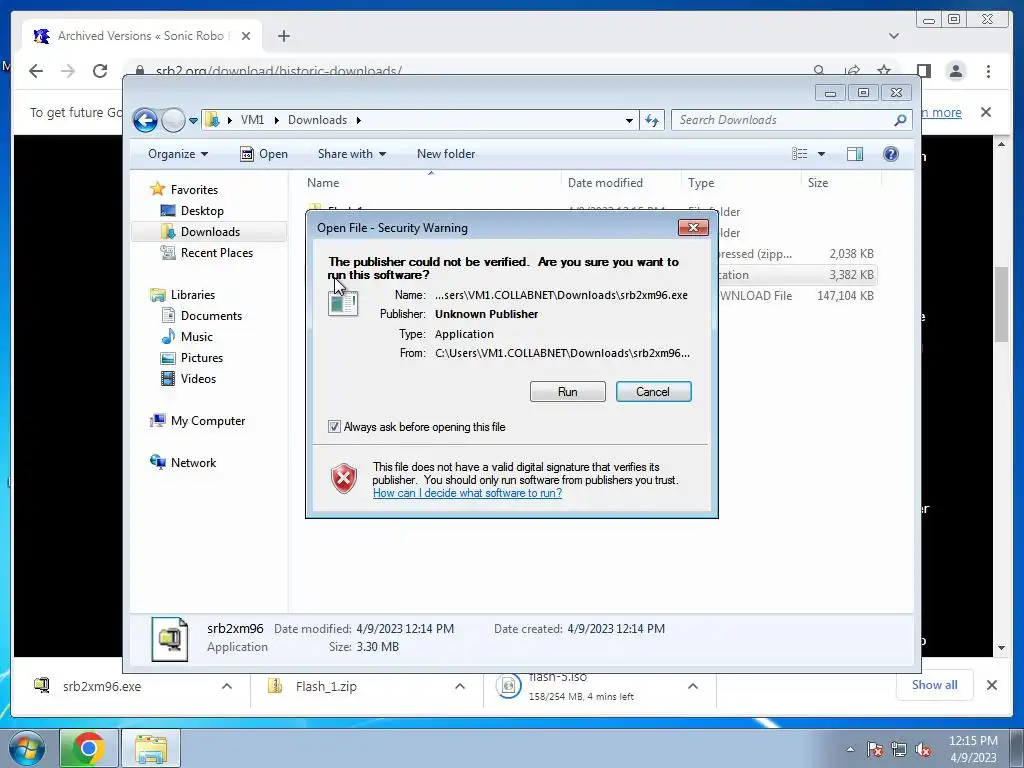This screenshot has height=768, width=1024.
Task: Click the 147,104 KB file size cell
Action: pyautogui.click(x=845, y=296)
